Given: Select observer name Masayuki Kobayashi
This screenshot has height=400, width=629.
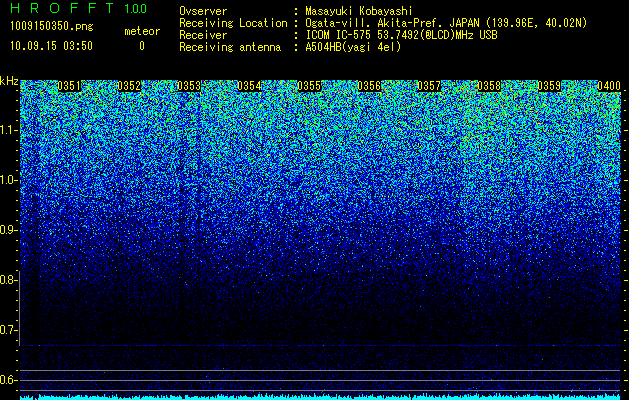Looking at the screenshot, I should (x=359, y=11).
